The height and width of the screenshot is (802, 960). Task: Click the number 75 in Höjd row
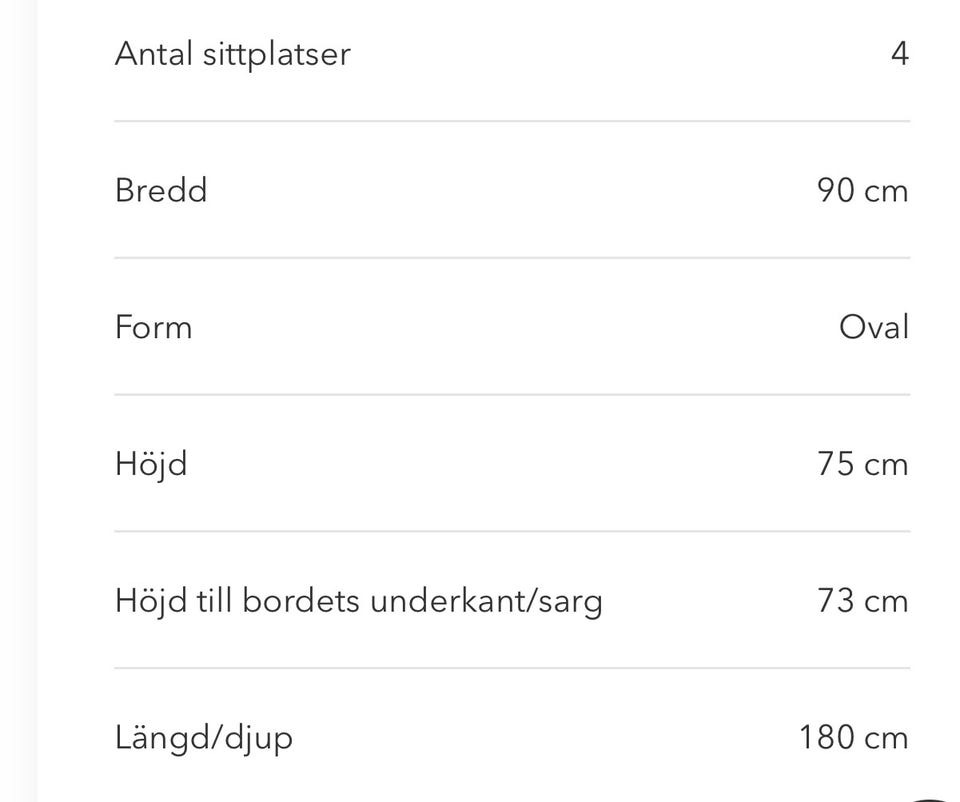coord(835,464)
